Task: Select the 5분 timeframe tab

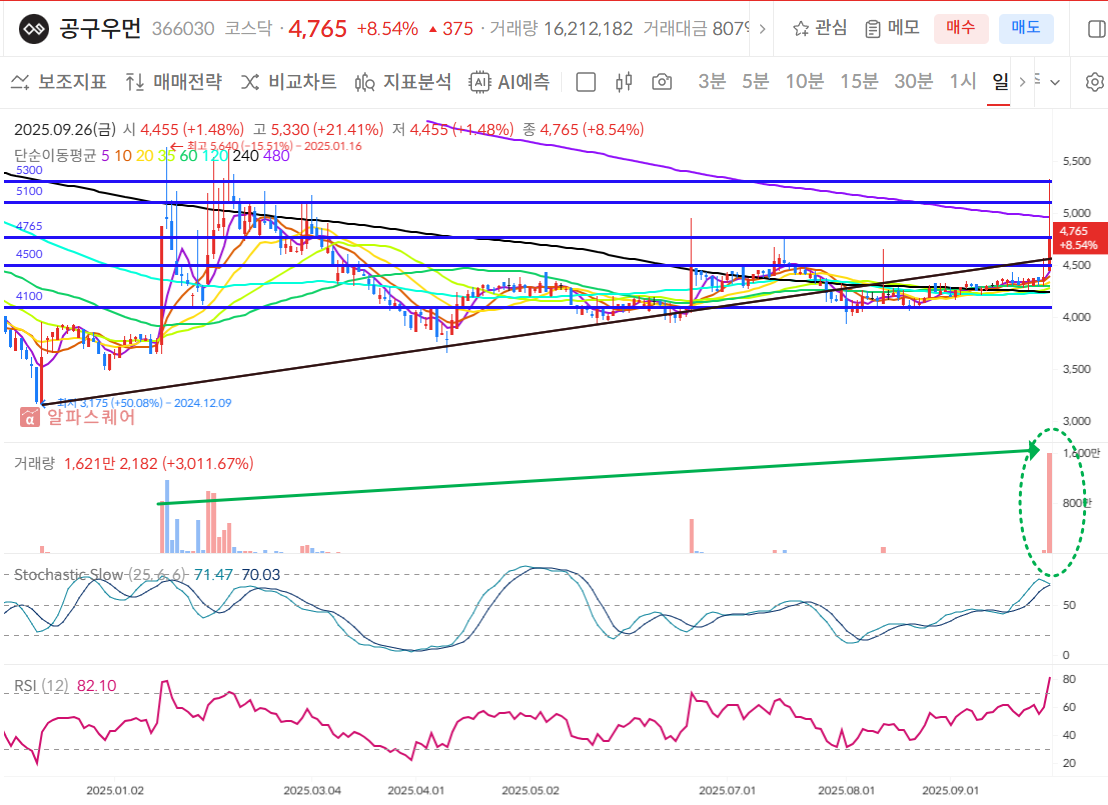Action: tap(755, 81)
